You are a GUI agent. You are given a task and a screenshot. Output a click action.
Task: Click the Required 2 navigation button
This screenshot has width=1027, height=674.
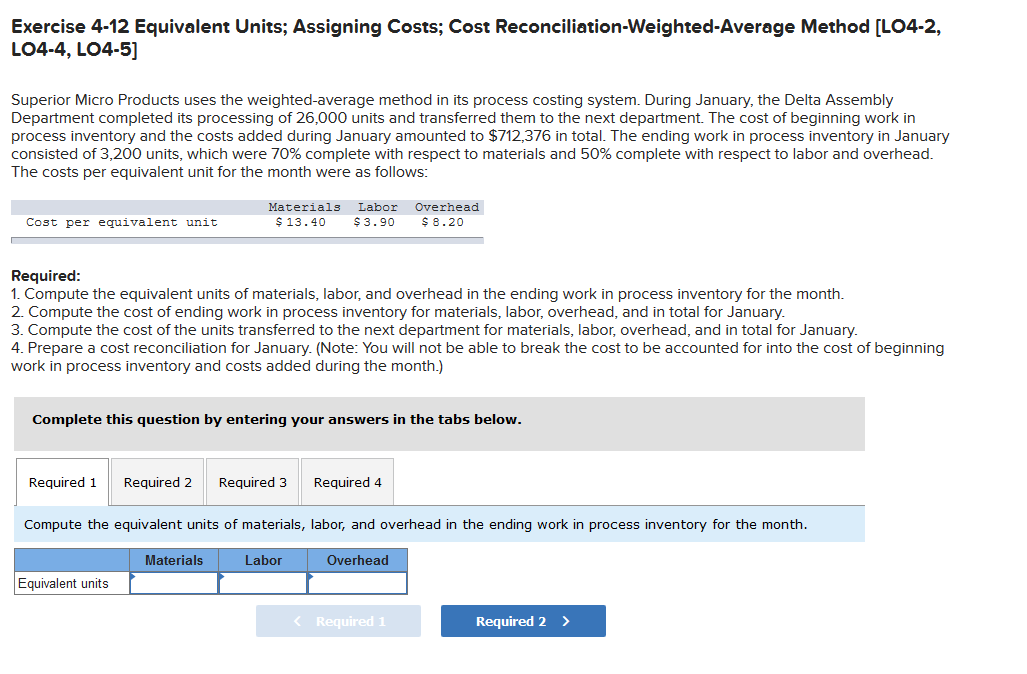pos(522,620)
